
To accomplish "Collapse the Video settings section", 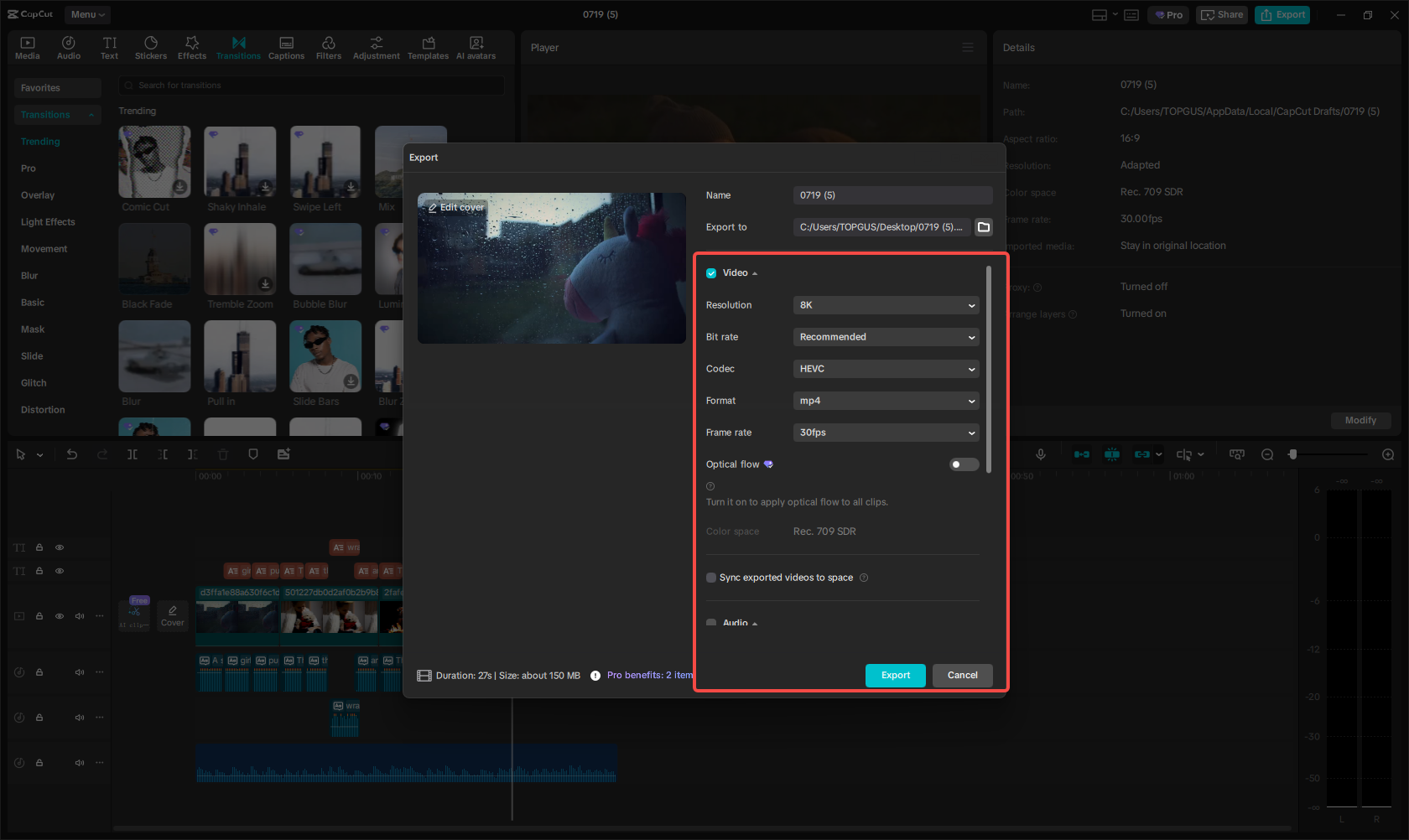I will pos(754,272).
